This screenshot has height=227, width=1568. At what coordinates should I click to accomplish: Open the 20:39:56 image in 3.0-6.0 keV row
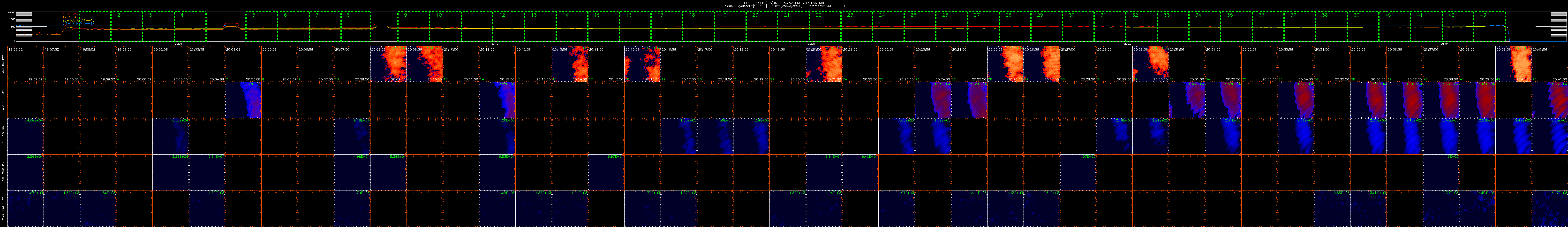click(x=1513, y=64)
